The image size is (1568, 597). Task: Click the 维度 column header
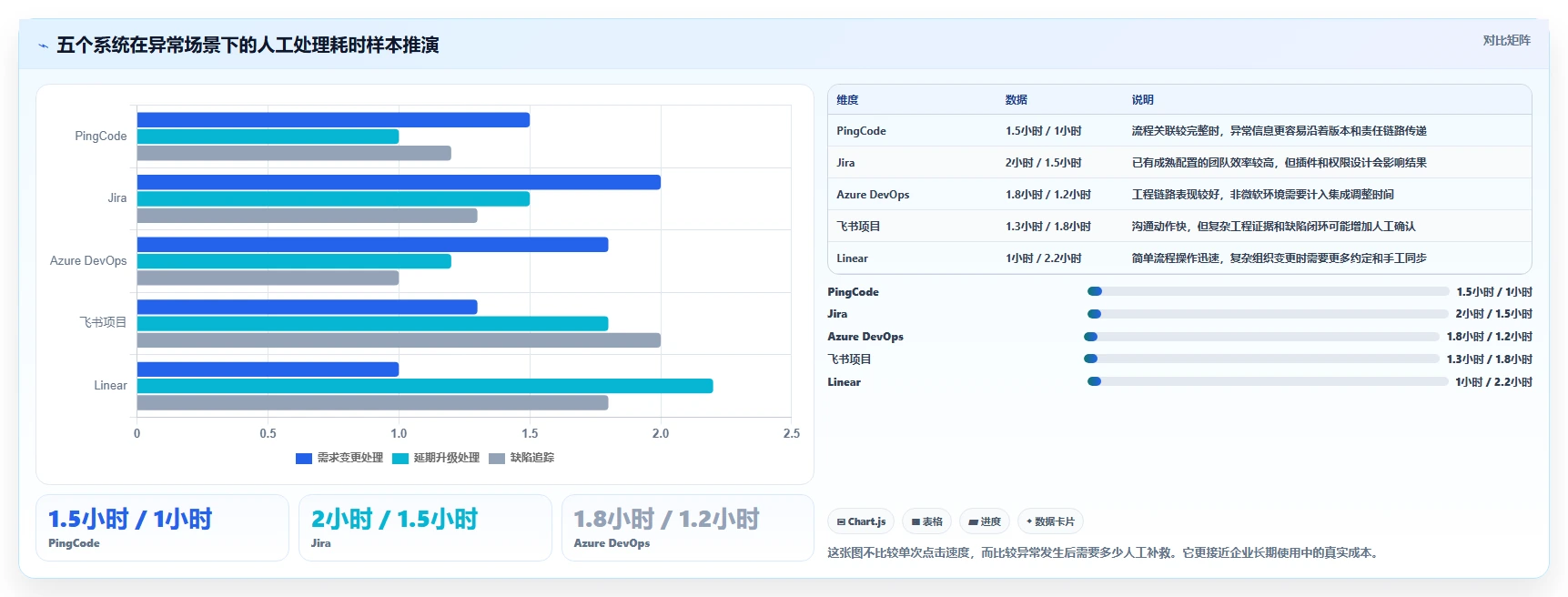coord(847,100)
